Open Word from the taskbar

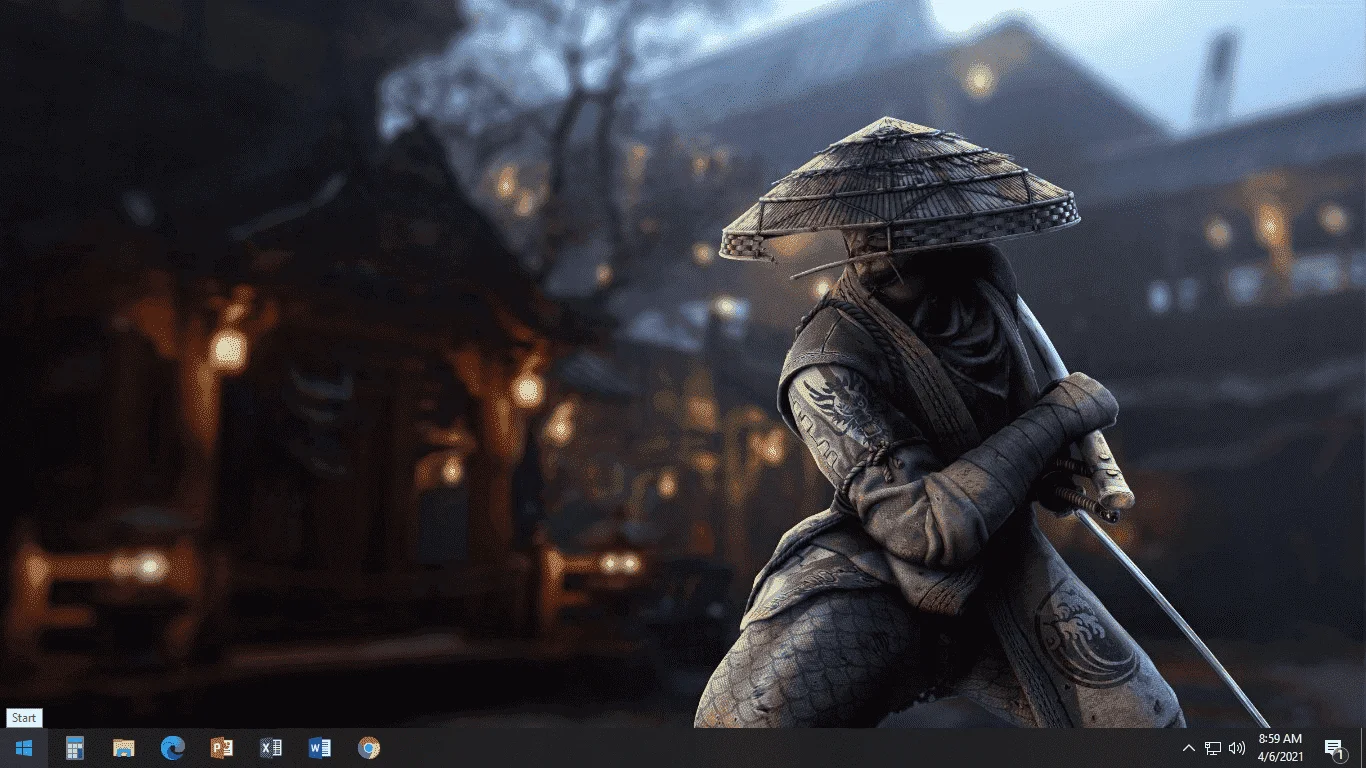pyautogui.click(x=320, y=748)
